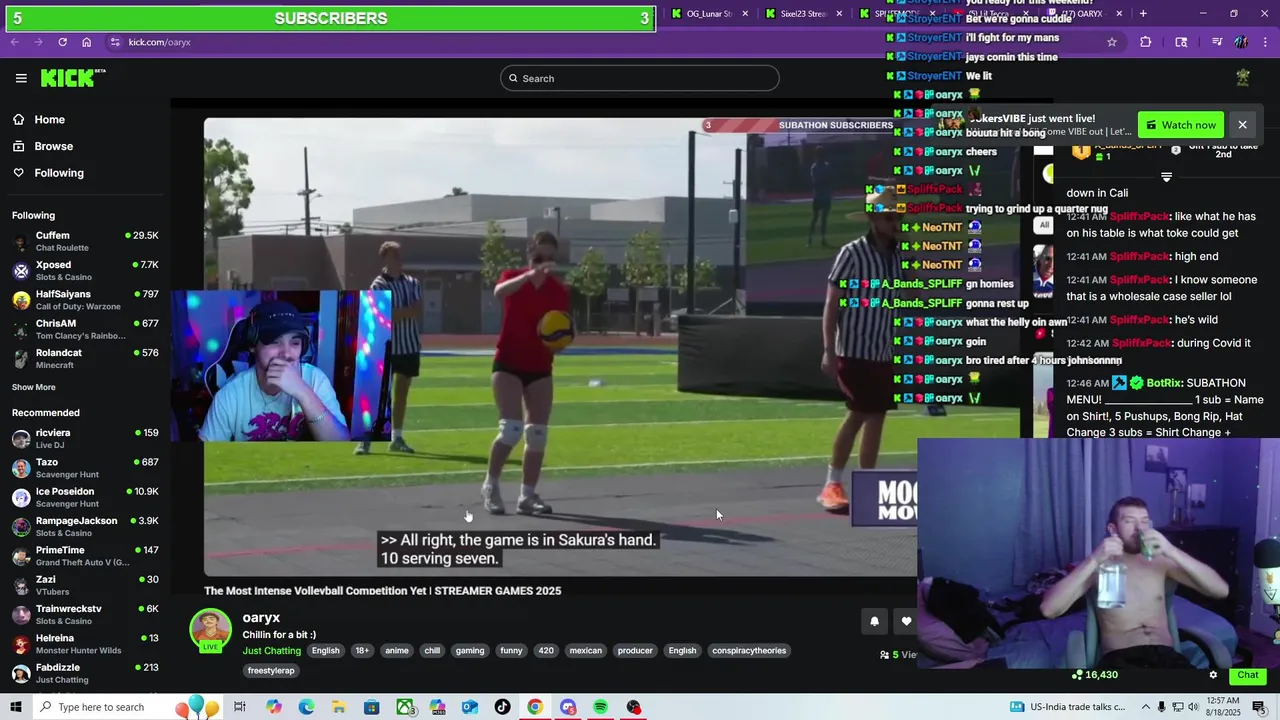
Task: Open the hamburger sidebar menu
Action: pyautogui.click(x=21, y=78)
